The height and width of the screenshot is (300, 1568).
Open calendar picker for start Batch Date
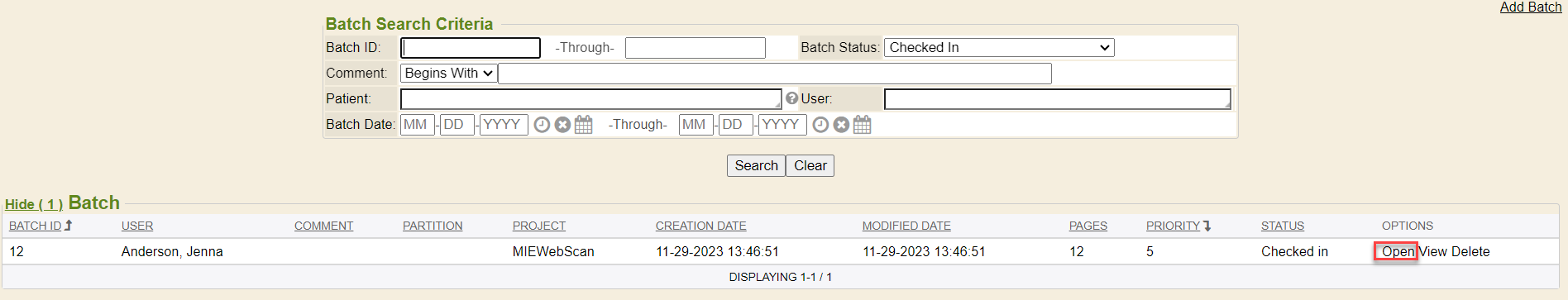pos(584,125)
